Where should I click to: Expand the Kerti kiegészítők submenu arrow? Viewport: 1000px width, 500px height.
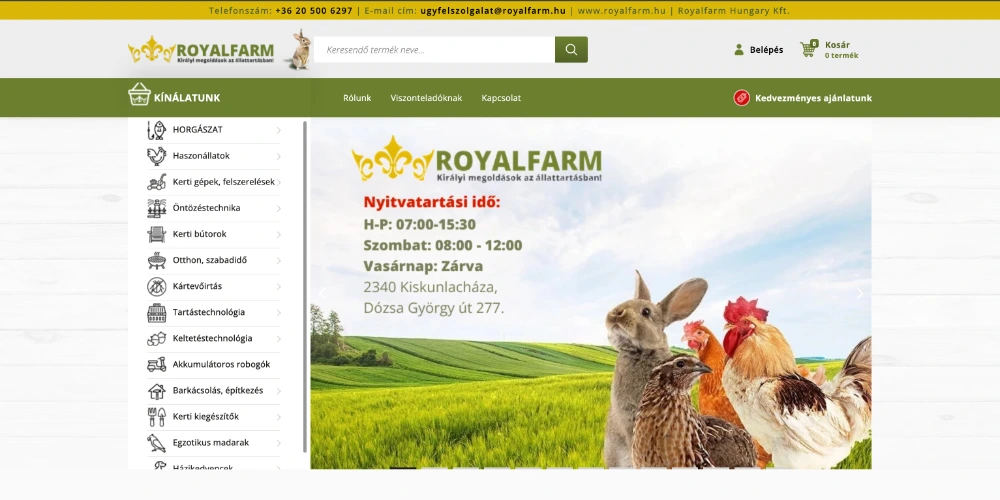(x=279, y=417)
